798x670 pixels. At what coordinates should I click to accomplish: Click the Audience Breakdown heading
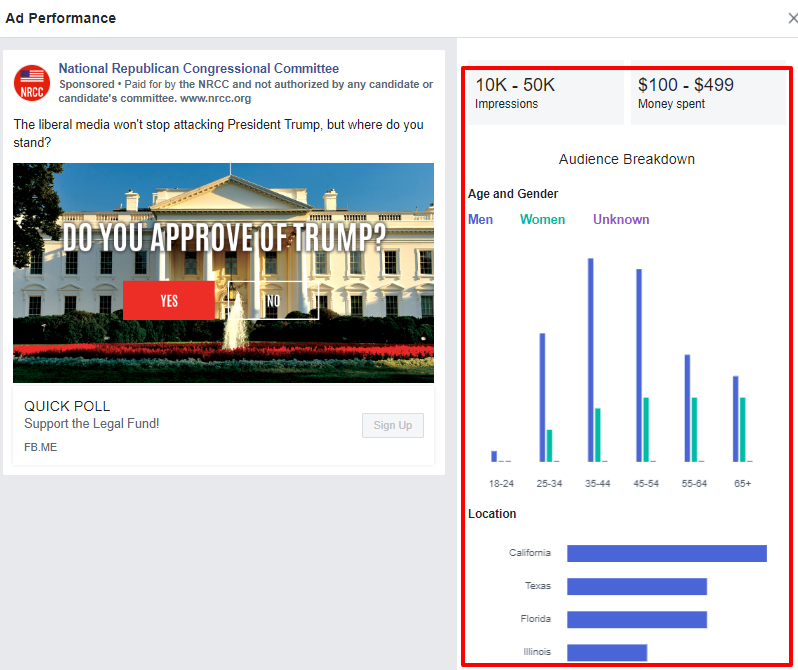point(626,159)
